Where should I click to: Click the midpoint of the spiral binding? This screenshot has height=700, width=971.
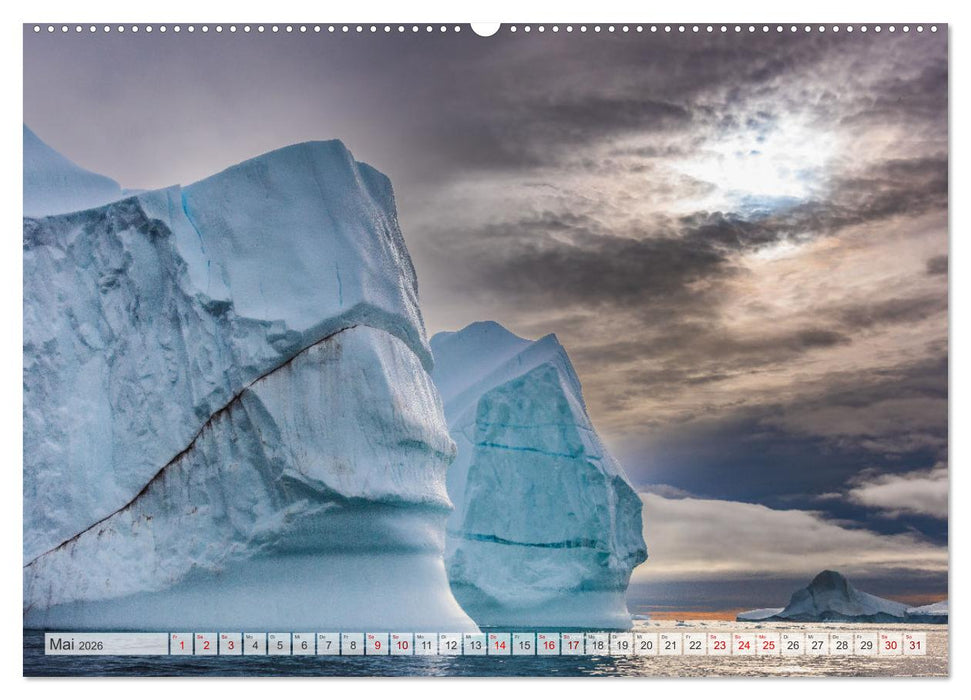pyautogui.click(x=487, y=33)
